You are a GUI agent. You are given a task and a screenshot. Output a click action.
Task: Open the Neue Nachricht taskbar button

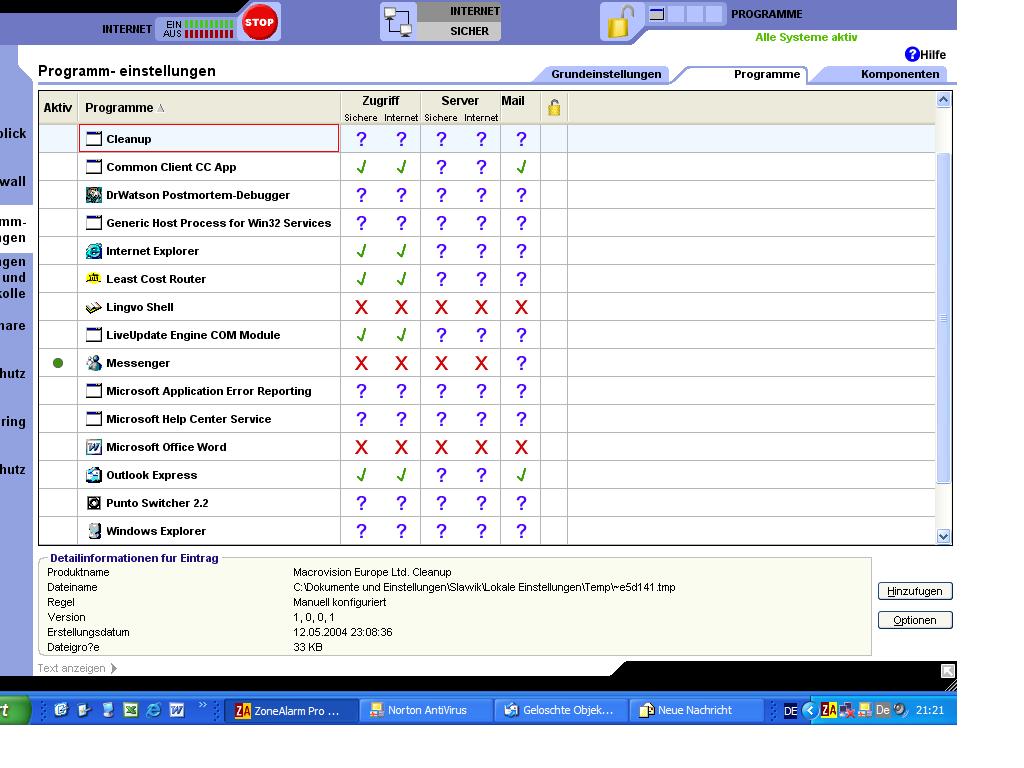tap(696, 710)
